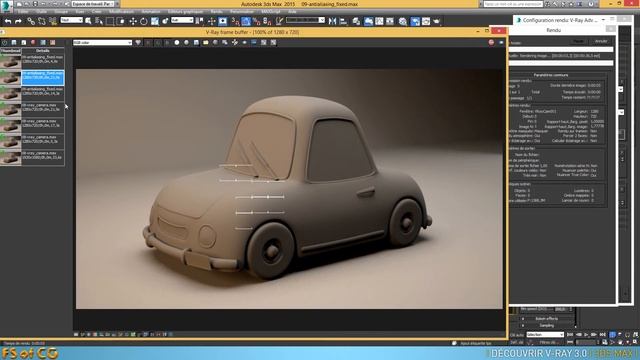Viewport: 640px width, 360px height.
Task: Expand the Bokeh effects rollout
Action: click(546, 319)
